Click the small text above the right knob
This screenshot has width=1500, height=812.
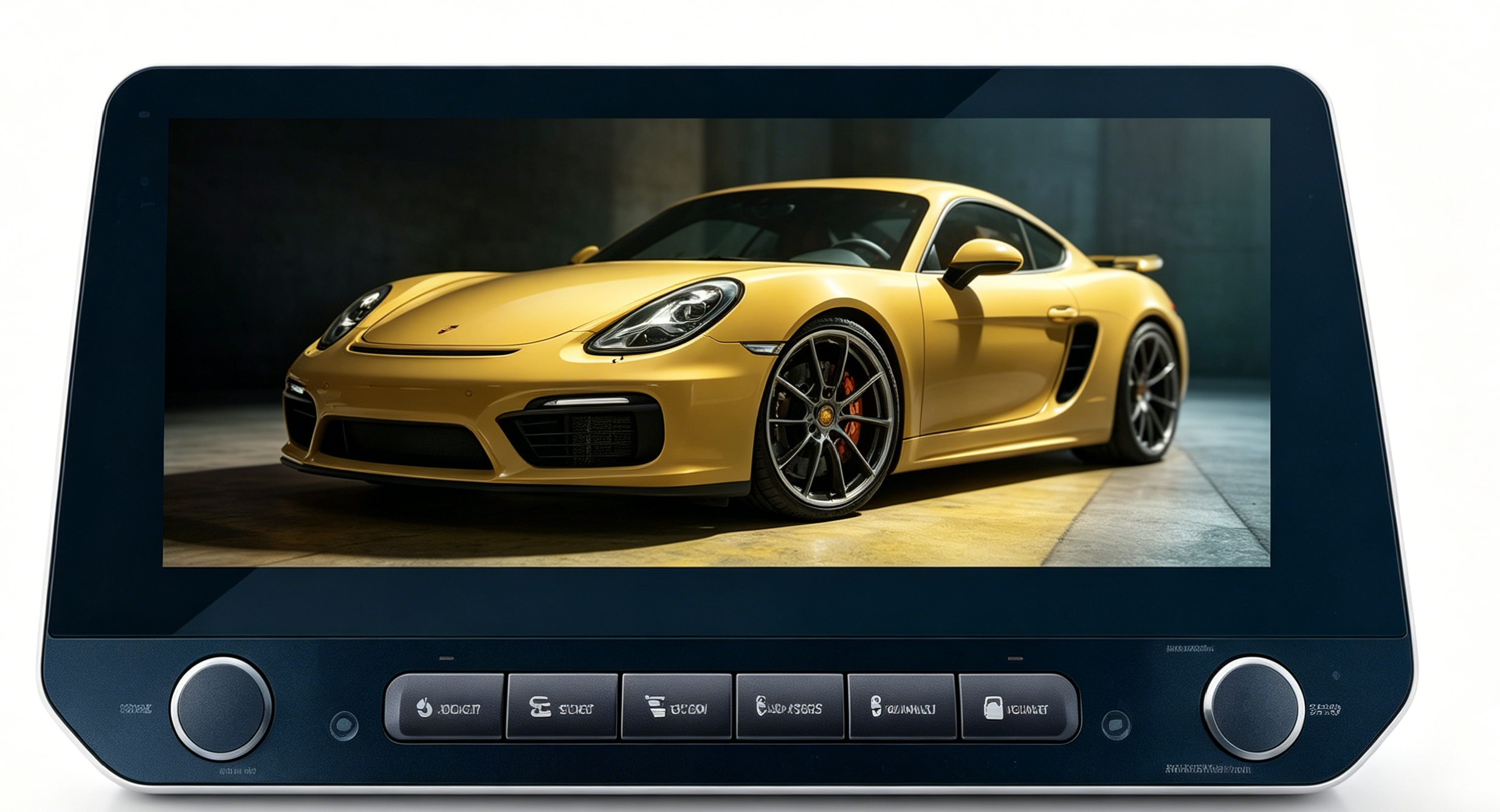[x=1189, y=649]
